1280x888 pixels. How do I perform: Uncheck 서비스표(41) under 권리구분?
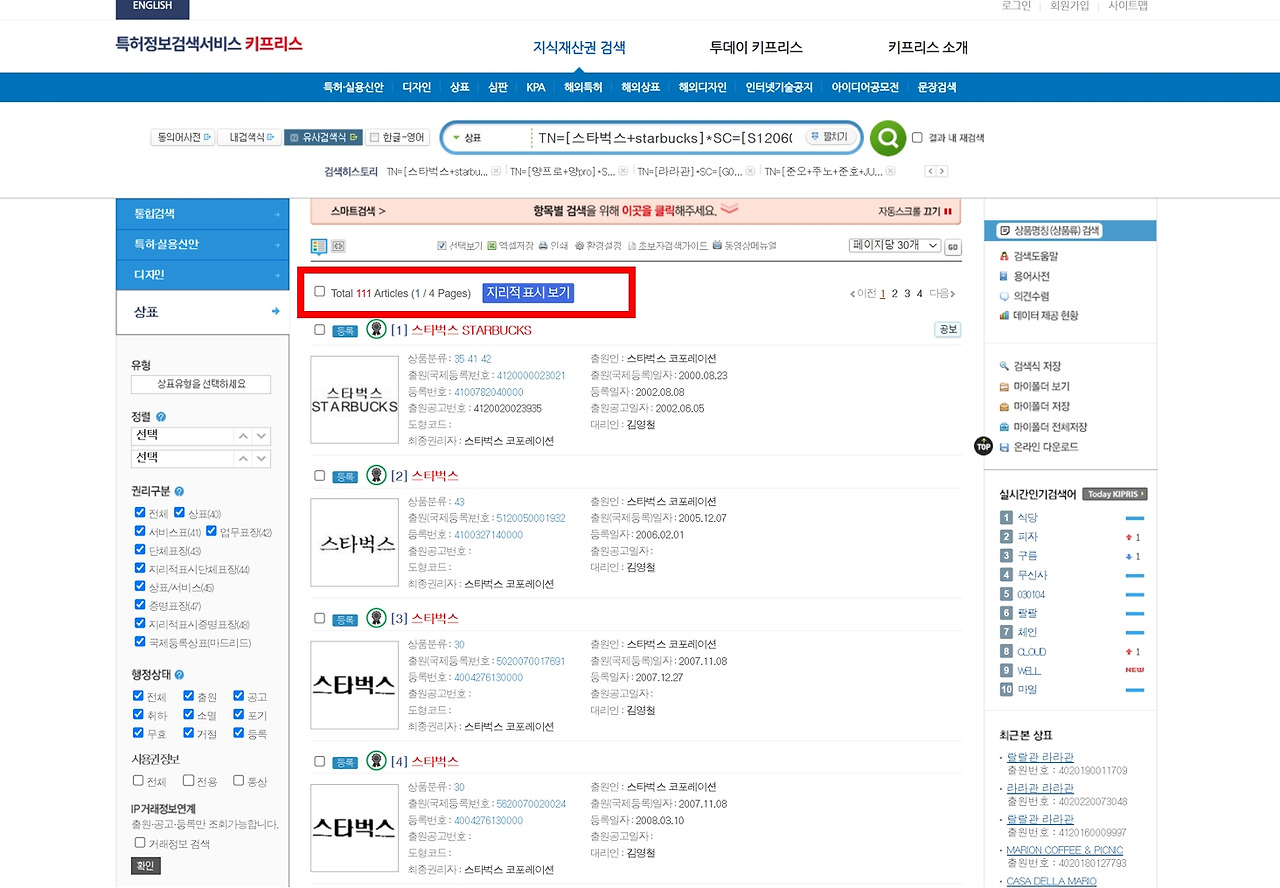click(x=140, y=531)
